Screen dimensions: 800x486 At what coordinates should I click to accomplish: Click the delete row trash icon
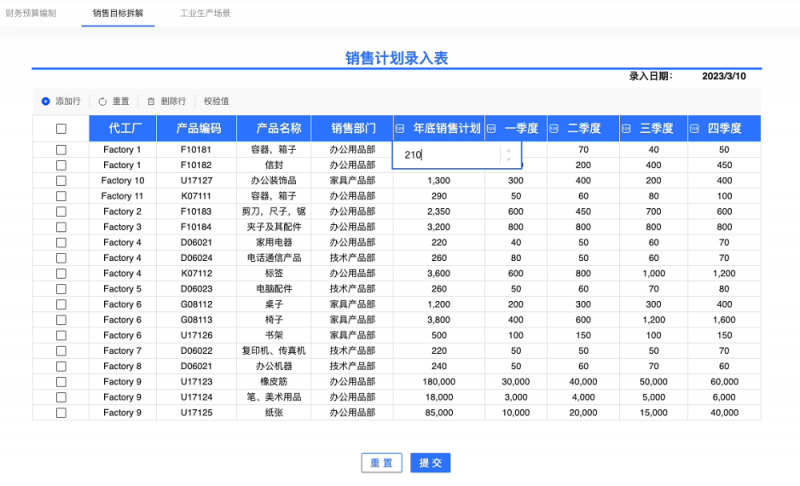(x=151, y=101)
